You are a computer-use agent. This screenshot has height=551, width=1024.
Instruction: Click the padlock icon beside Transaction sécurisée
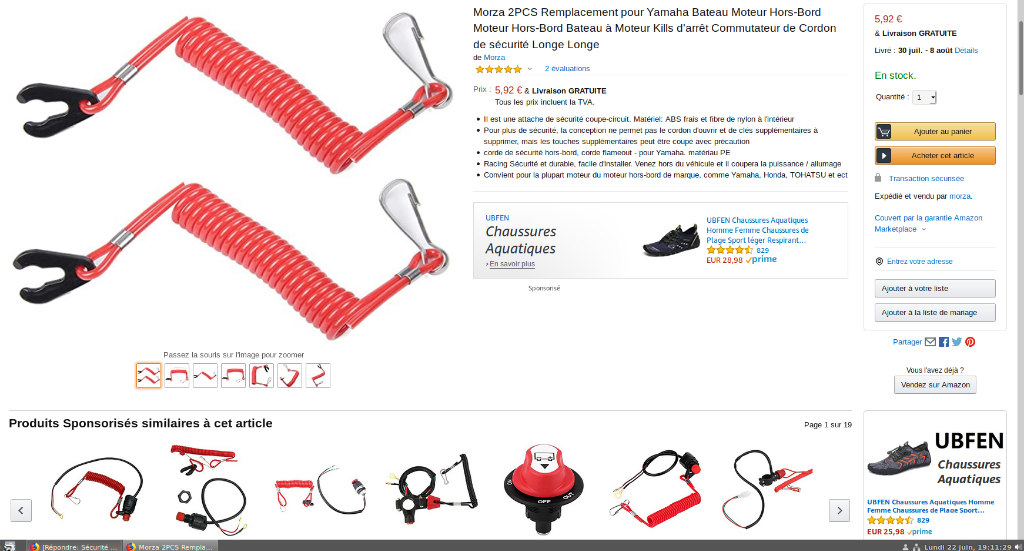pos(878,178)
